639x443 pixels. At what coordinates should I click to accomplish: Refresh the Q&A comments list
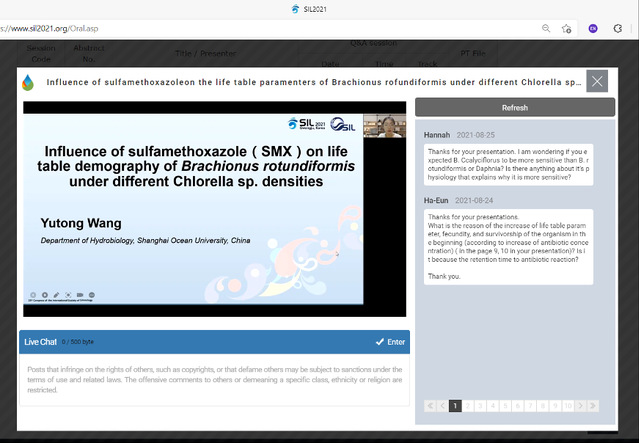[x=514, y=107]
